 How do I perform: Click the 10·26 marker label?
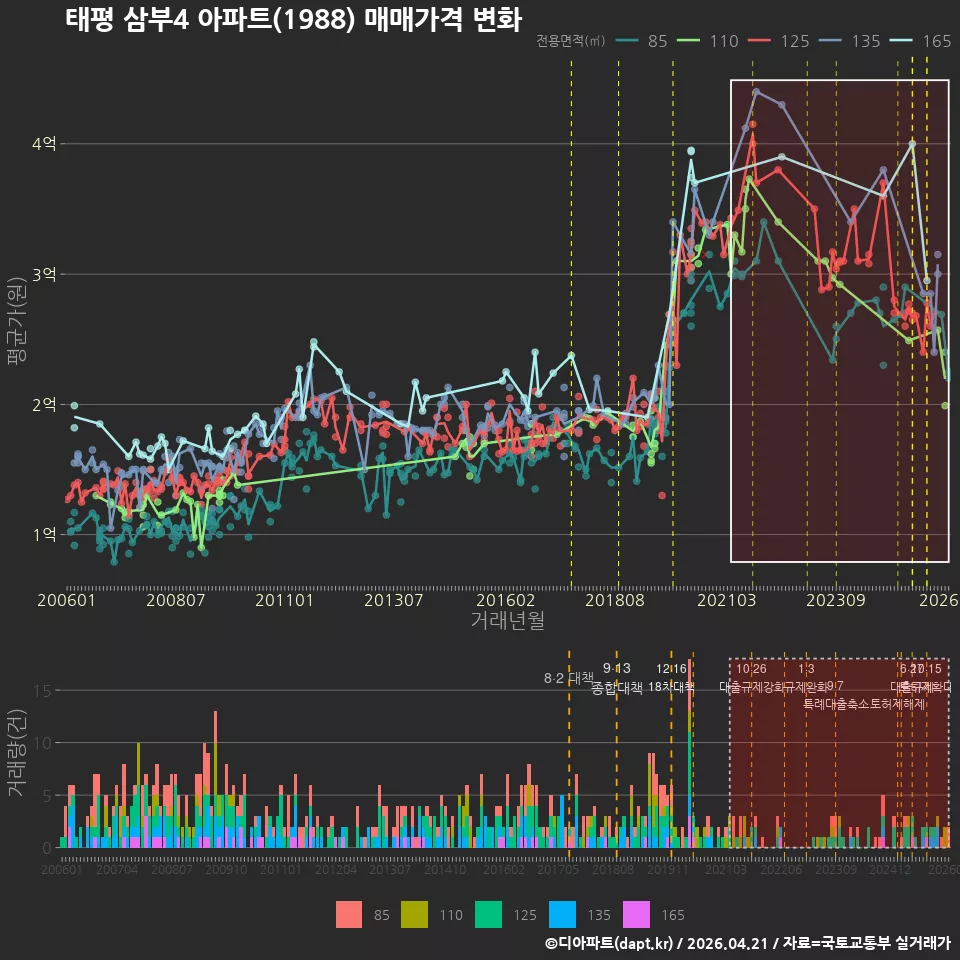pos(751,669)
